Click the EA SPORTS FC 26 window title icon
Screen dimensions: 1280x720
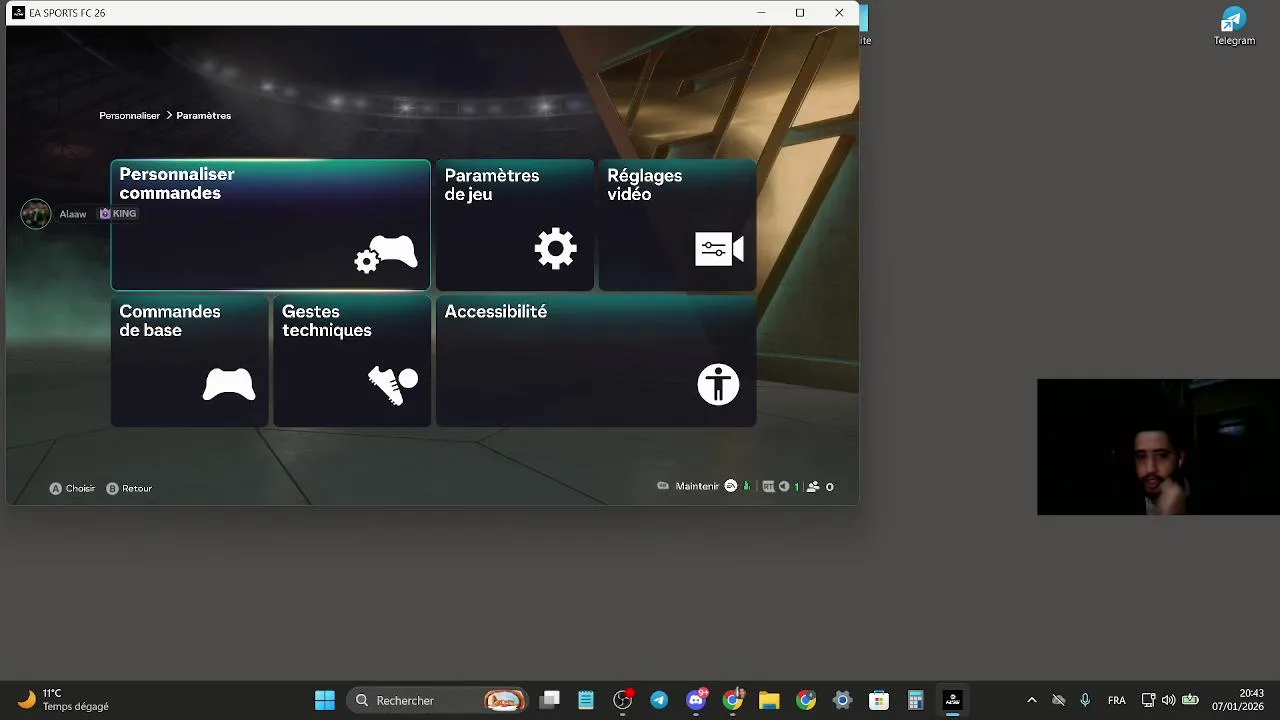click(x=18, y=13)
